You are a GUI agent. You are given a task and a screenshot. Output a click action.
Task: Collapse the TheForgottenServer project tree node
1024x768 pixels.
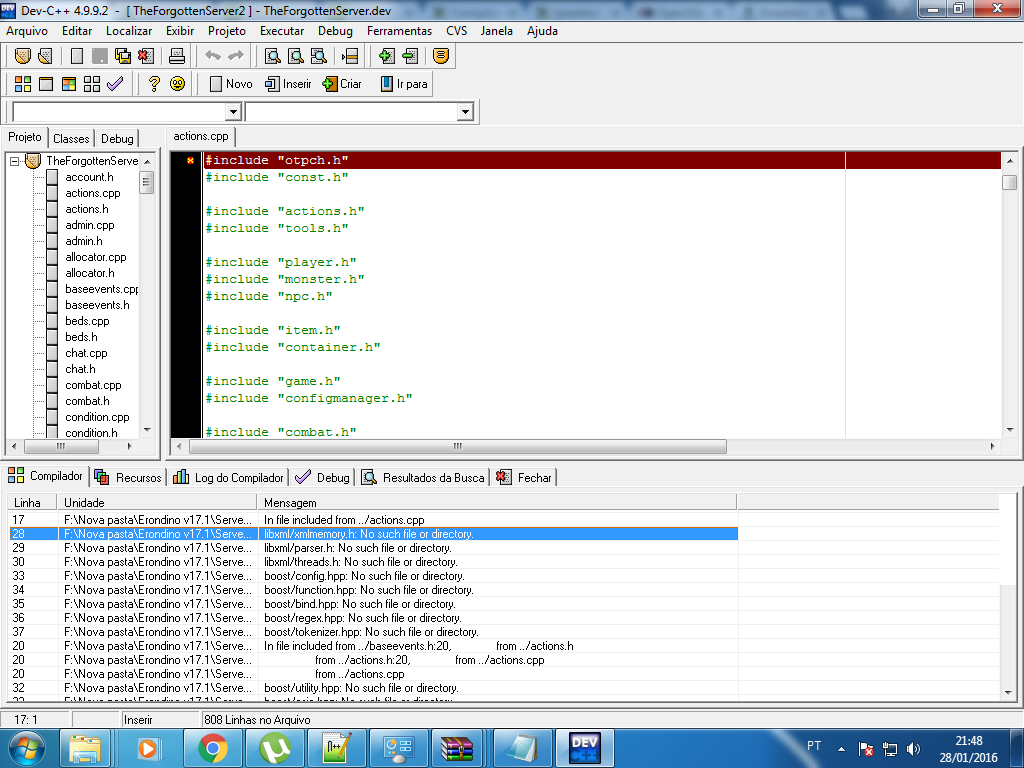[x=14, y=161]
